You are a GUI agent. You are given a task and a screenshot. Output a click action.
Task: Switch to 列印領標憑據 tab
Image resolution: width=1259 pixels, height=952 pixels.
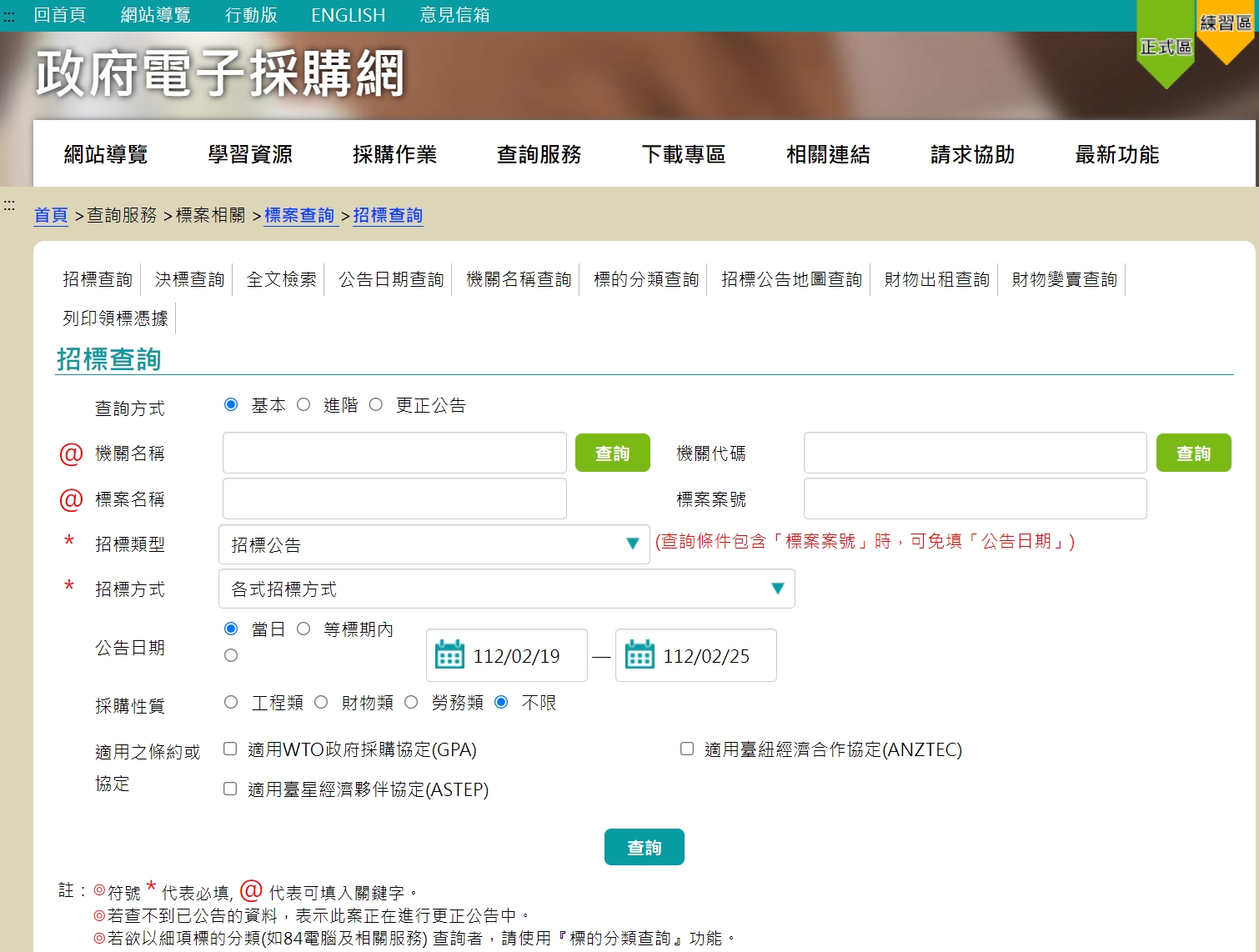(x=115, y=318)
